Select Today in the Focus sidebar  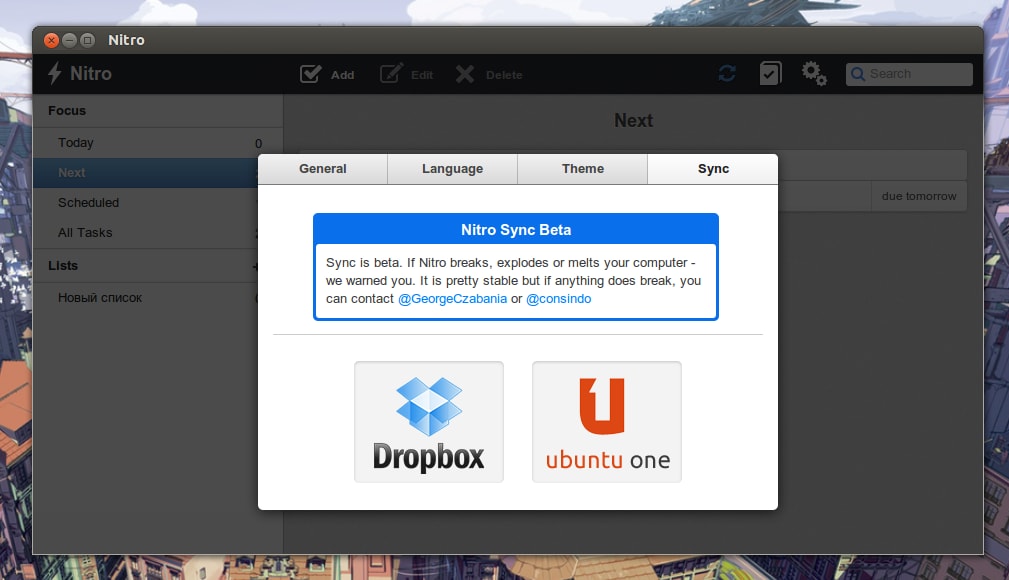coord(158,143)
